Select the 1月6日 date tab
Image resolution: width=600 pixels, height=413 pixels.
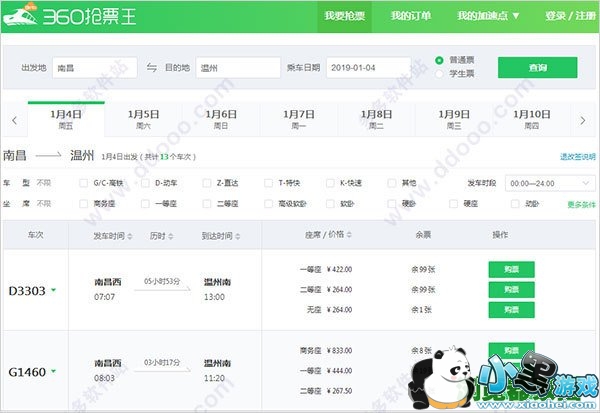coord(223,119)
